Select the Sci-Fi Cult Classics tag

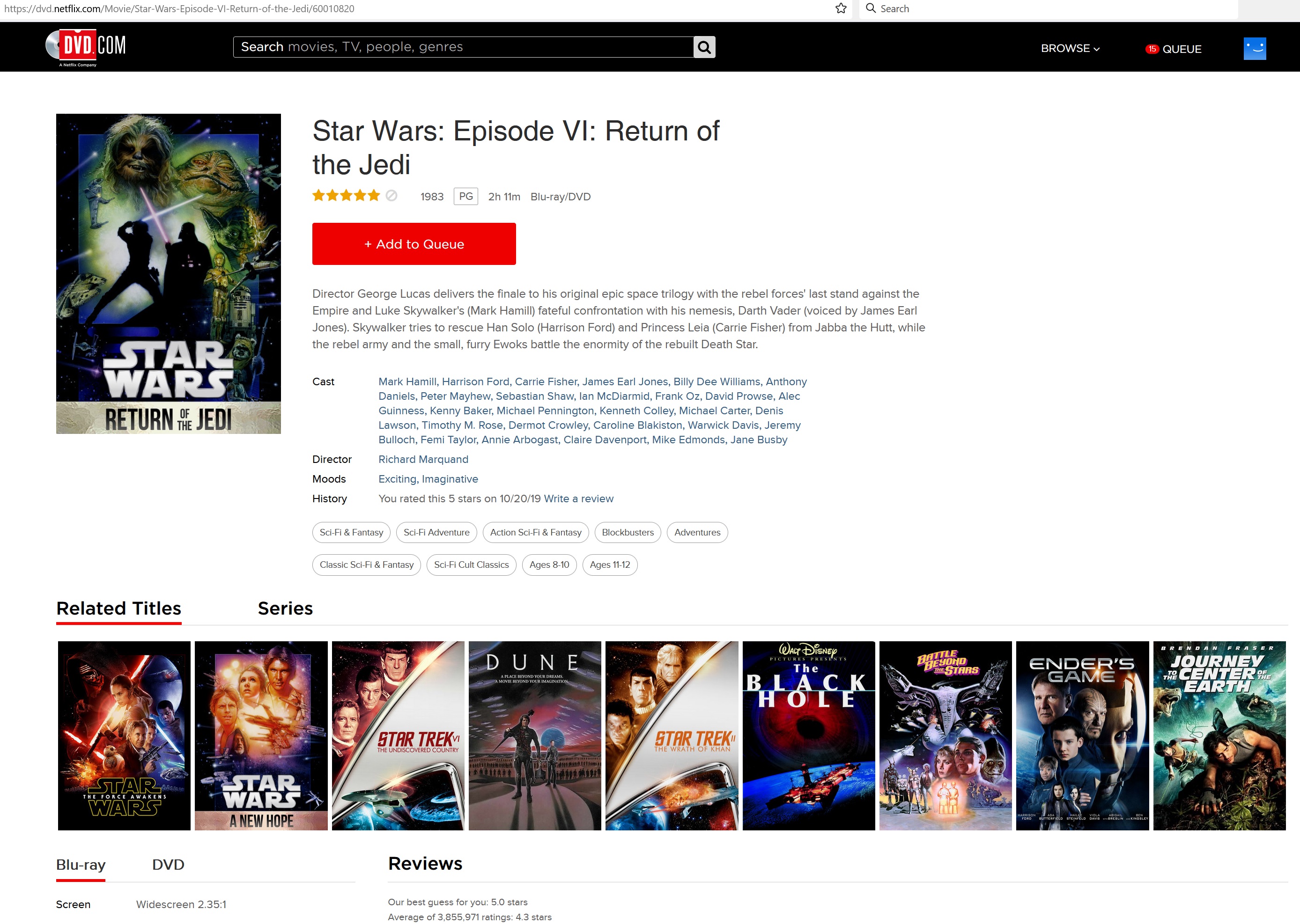pos(471,565)
